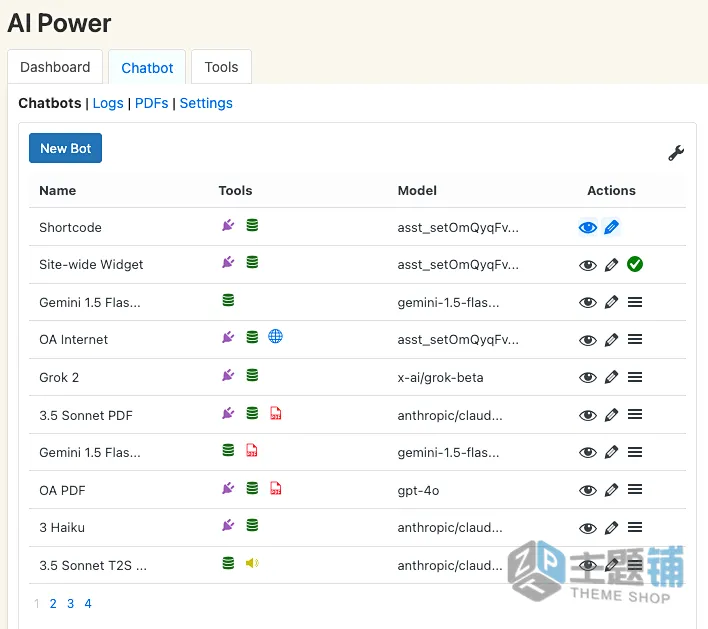The image size is (708, 629).
Task: Open menu for gemini-1.5-flas bot that has a PDF tool
Action: [x=635, y=452]
